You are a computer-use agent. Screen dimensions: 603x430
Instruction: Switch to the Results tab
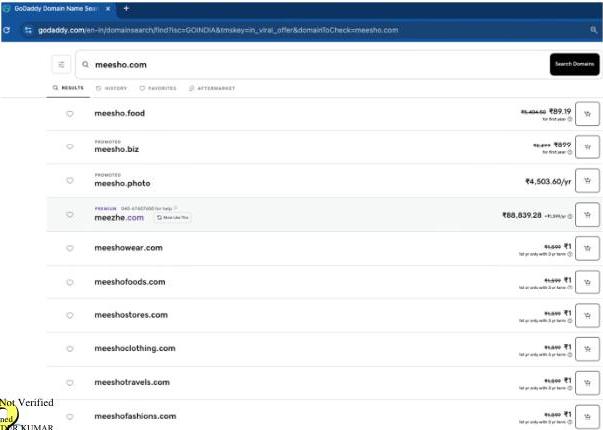(68, 88)
